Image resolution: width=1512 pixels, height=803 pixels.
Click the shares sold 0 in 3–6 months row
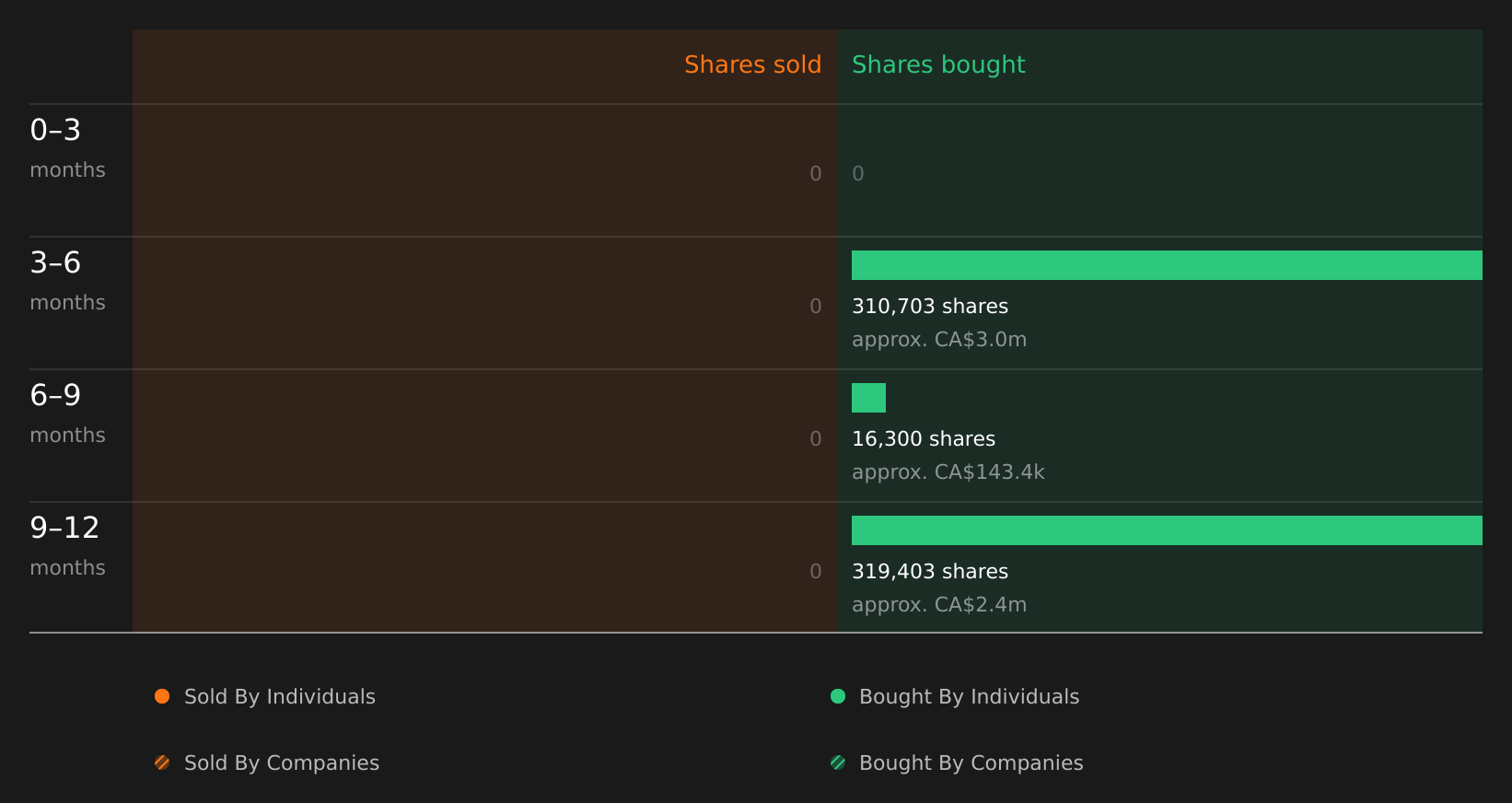click(x=816, y=307)
